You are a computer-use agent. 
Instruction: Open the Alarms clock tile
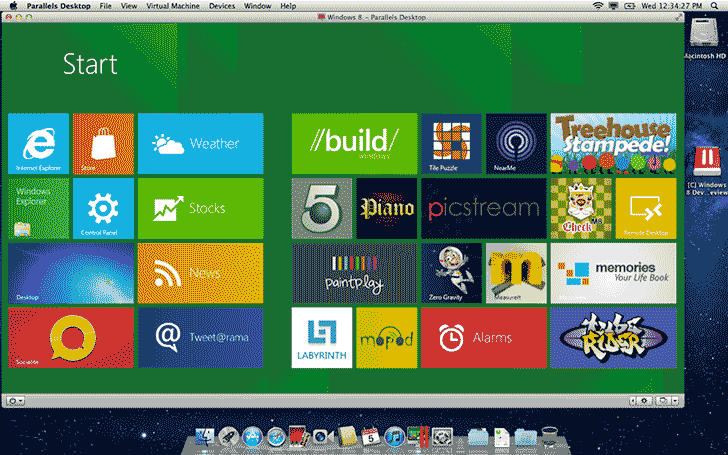484,338
